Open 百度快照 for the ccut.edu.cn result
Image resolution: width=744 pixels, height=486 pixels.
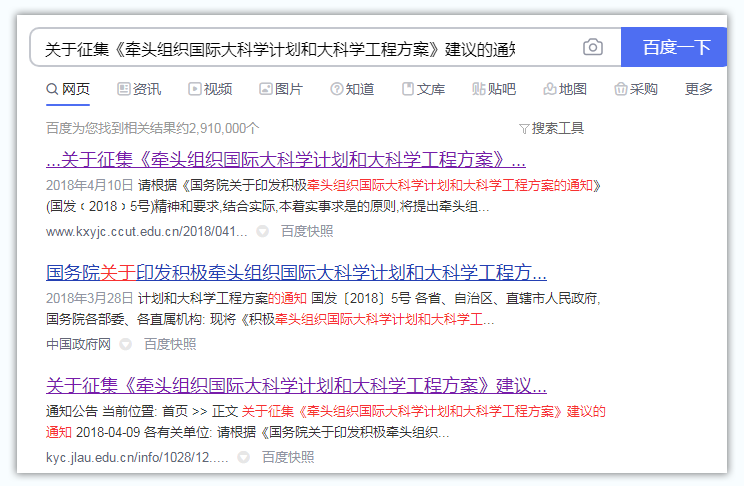307,231
